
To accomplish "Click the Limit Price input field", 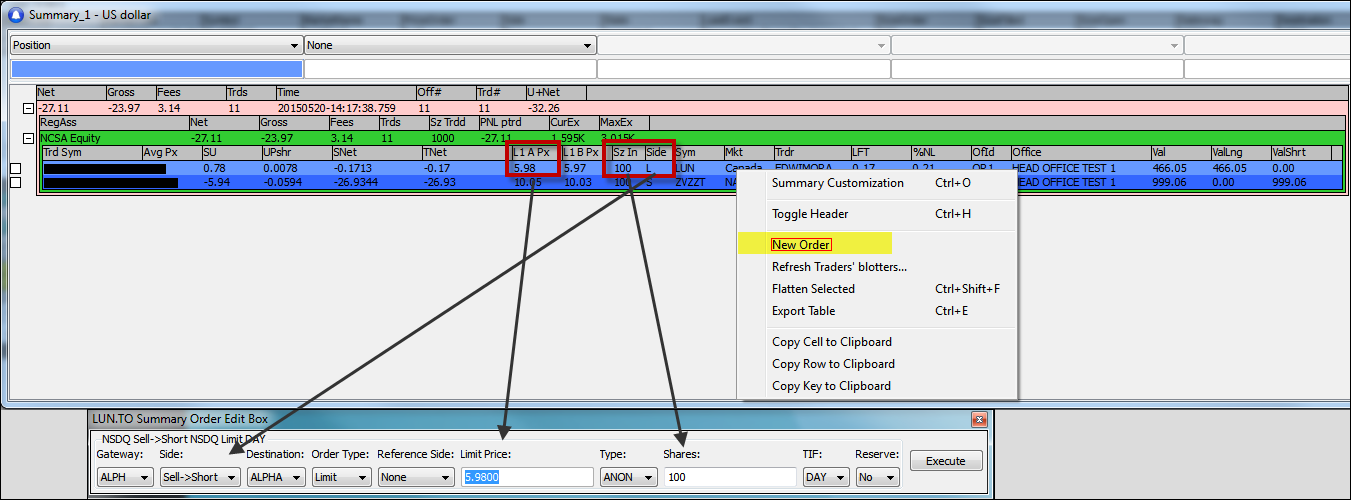I will pos(526,477).
